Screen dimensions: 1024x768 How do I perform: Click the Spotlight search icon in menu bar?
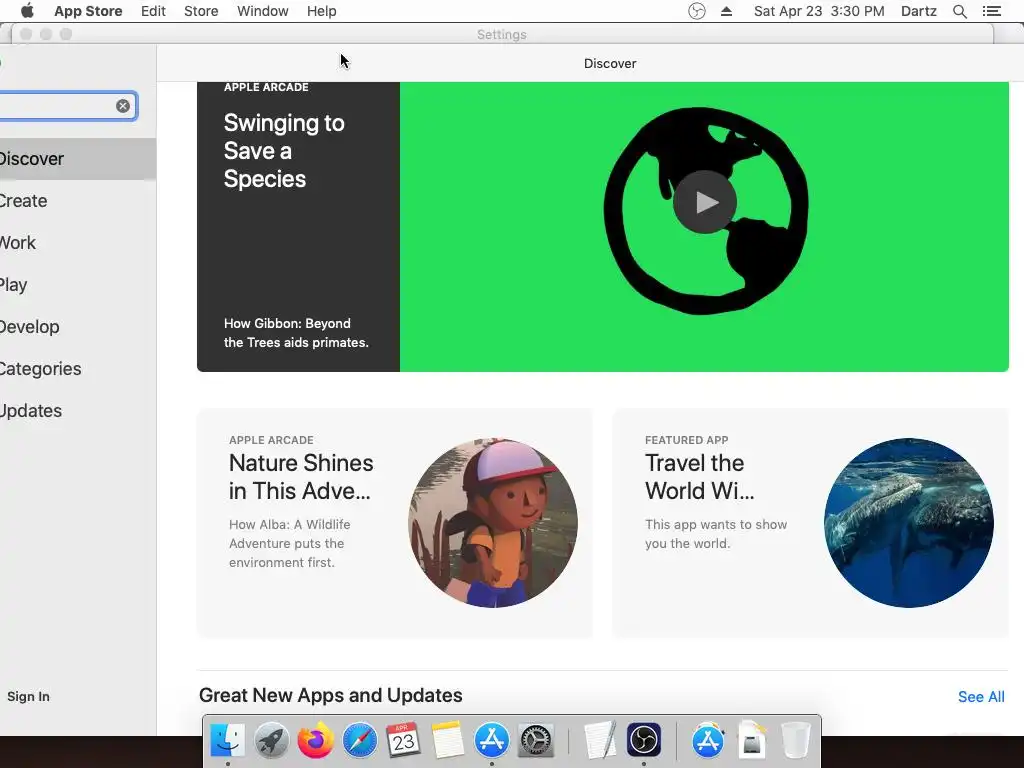pyautogui.click(x=959, y=11)
